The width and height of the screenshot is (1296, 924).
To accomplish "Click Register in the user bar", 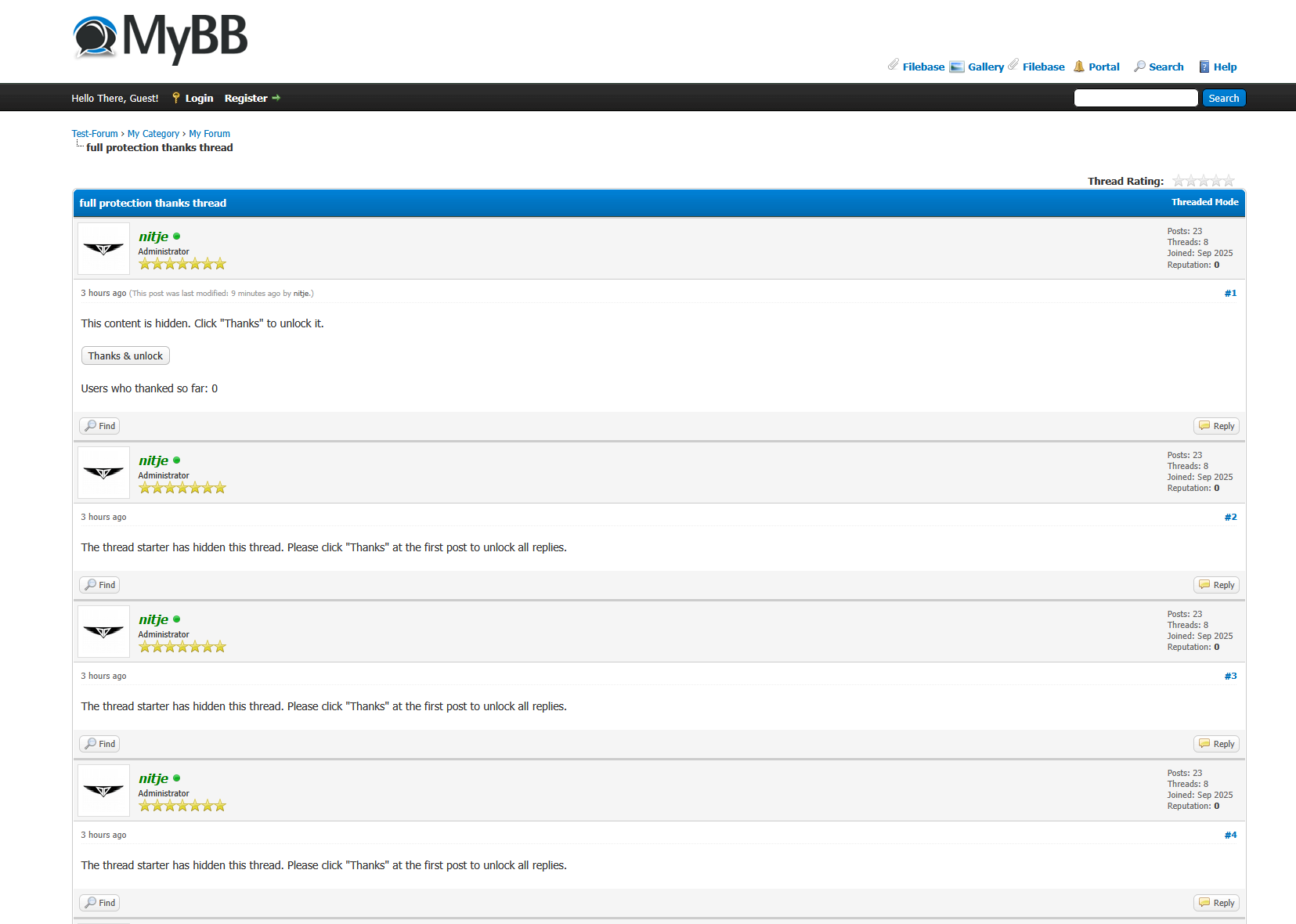I will (246, 99).
